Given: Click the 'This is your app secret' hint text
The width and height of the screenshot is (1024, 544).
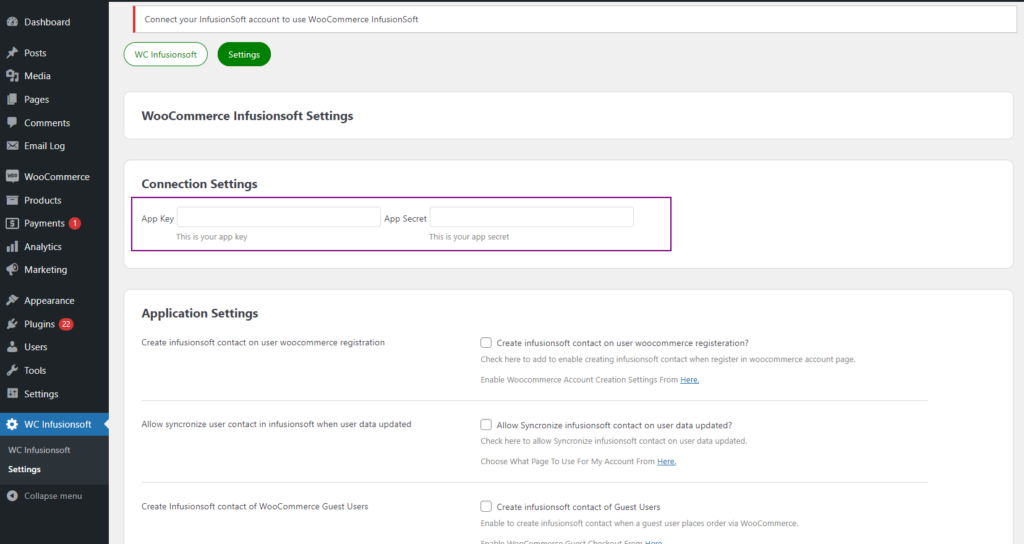Looking at the screenshot, I should (x=469, y=236).
